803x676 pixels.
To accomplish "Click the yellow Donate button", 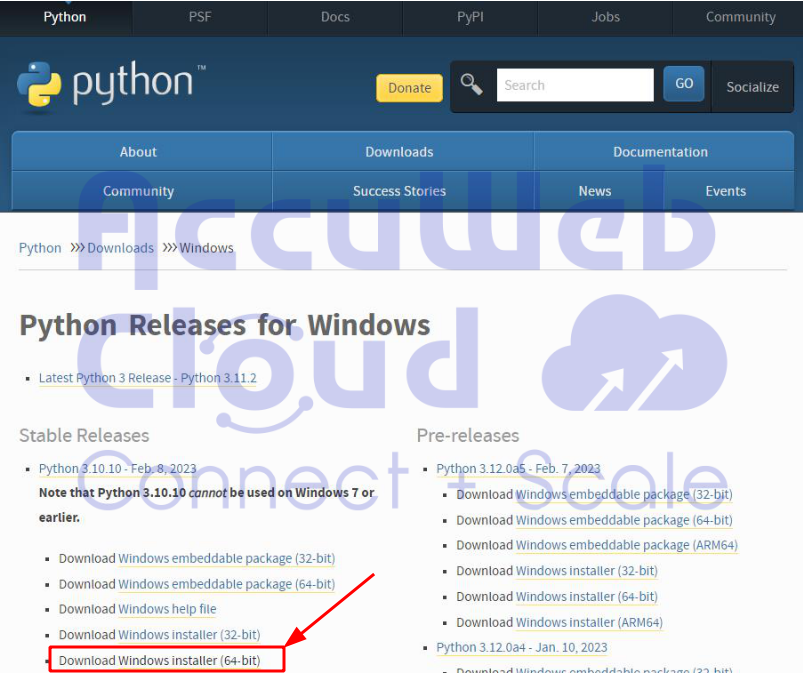I will pyautogui.click(x=409, y=88).
